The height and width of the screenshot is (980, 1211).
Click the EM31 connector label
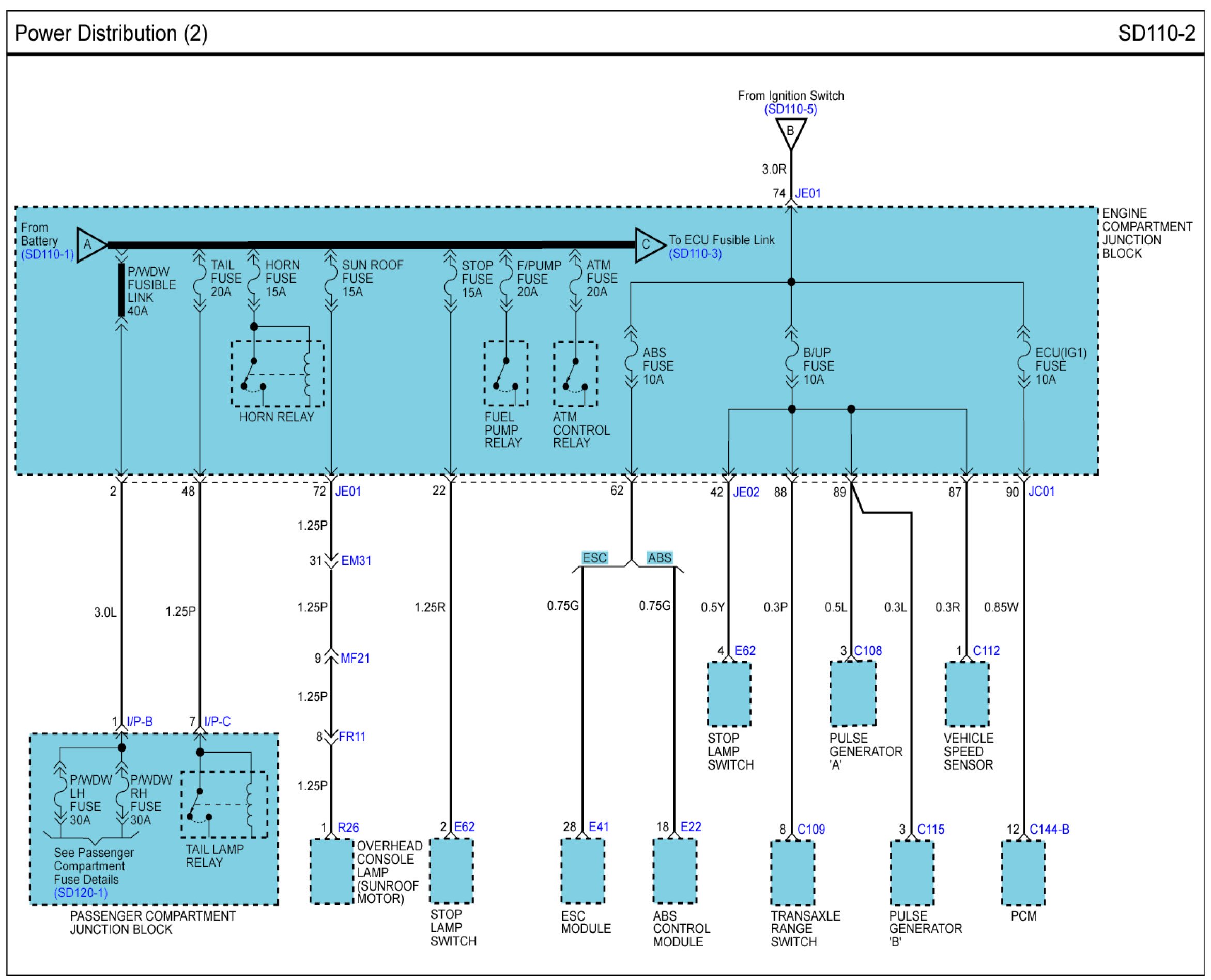pos(356,561)
